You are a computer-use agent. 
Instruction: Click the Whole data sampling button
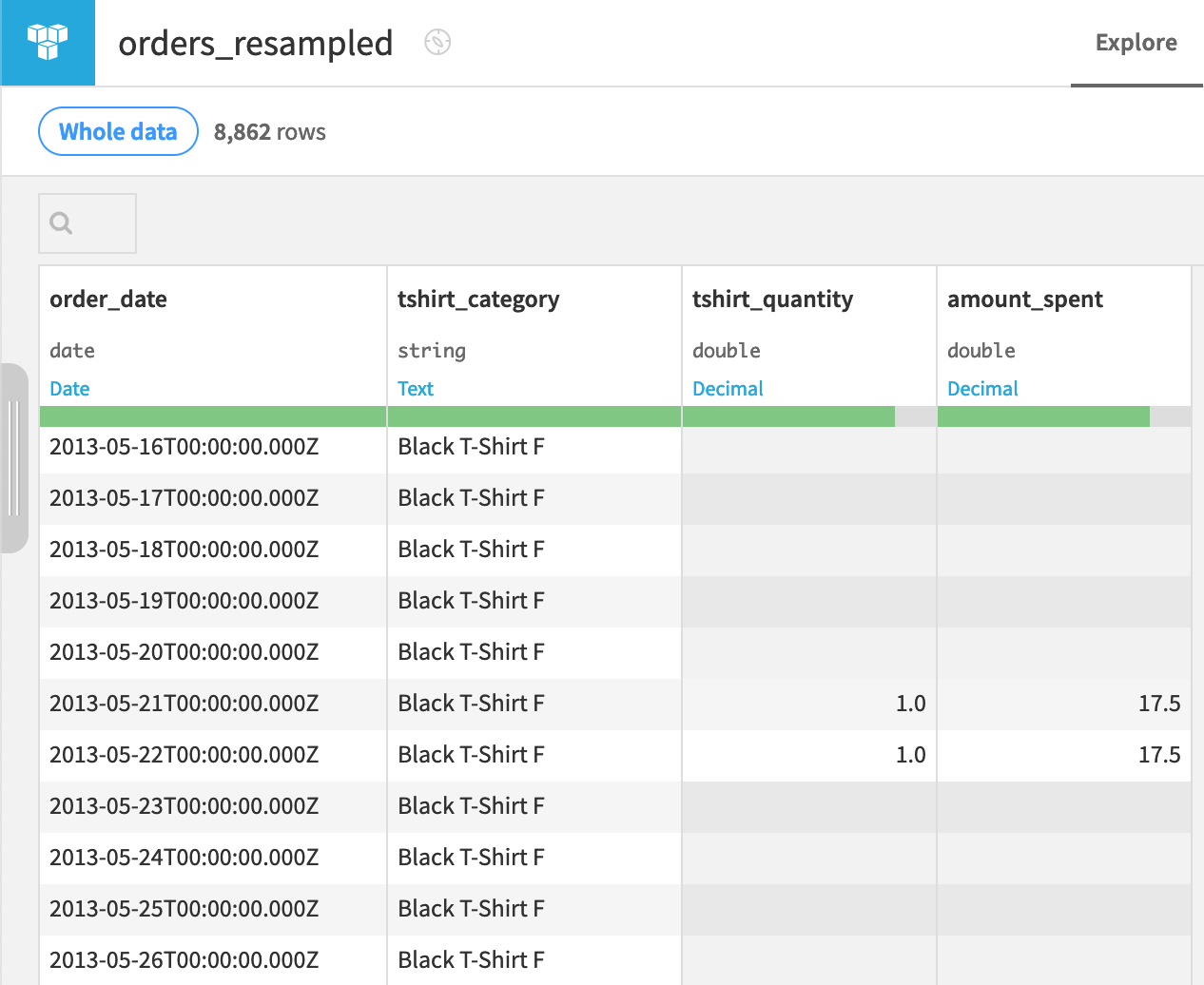tap(117, 131)
